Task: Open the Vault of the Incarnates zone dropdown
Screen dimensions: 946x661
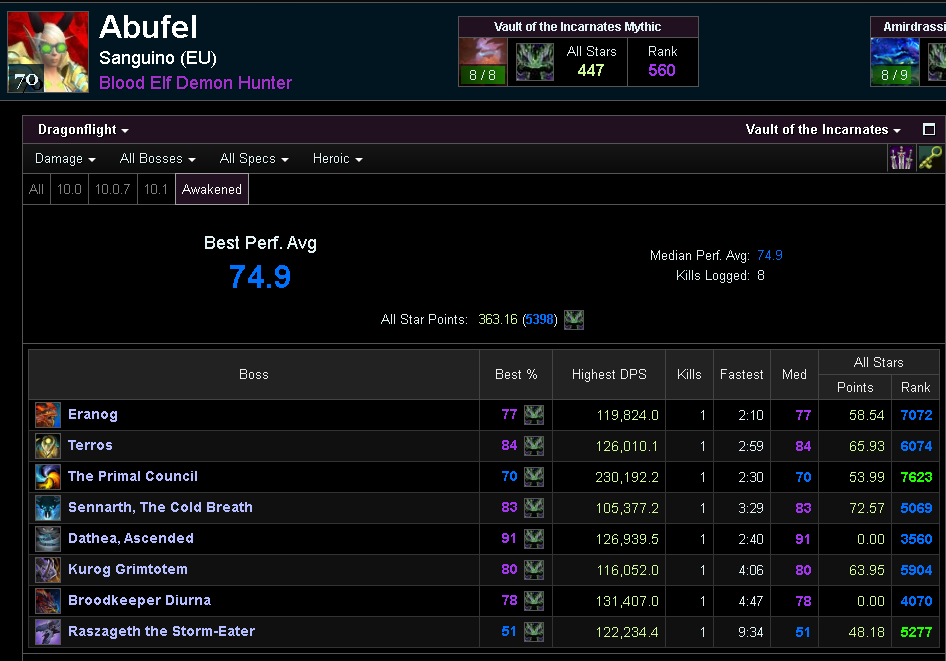Action: 823,130
